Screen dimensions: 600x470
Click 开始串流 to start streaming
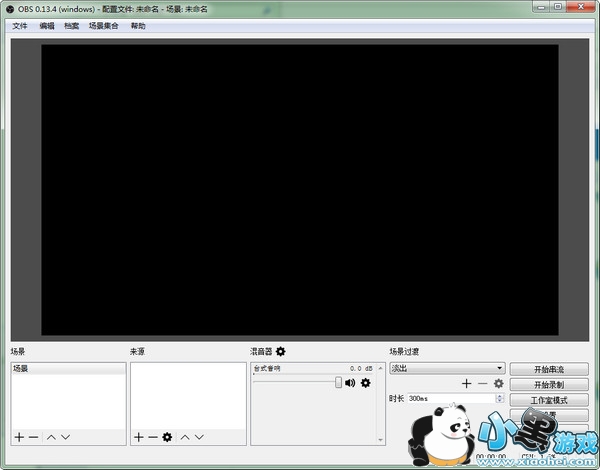549,369
